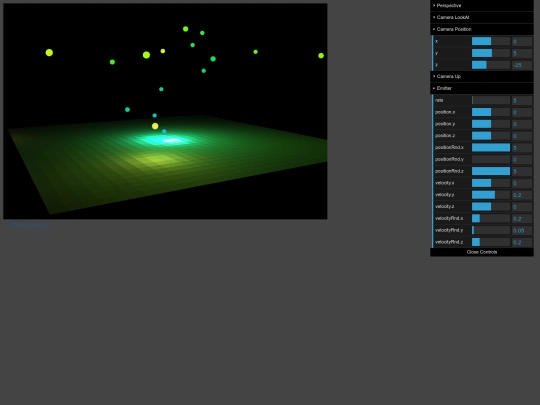Focus the velocityRnd.y value field showing 0.05
Screen dimensions: 540x405
tap(522, 230)
